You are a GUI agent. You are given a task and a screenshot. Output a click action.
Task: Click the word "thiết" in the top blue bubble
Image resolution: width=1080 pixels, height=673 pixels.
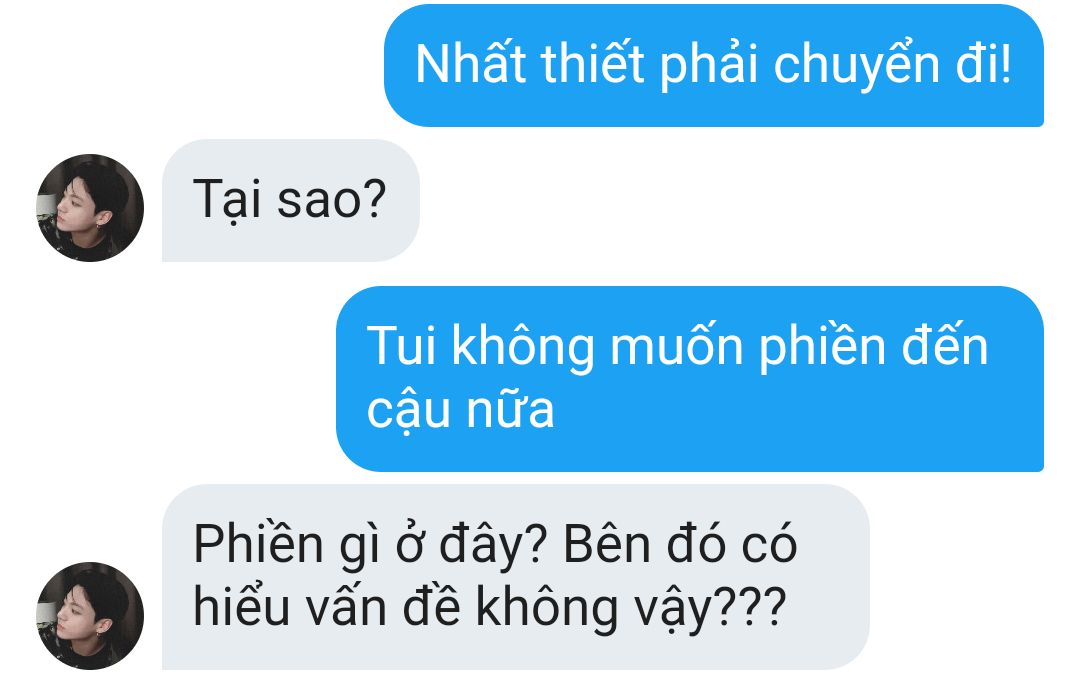tap(593, 63)
